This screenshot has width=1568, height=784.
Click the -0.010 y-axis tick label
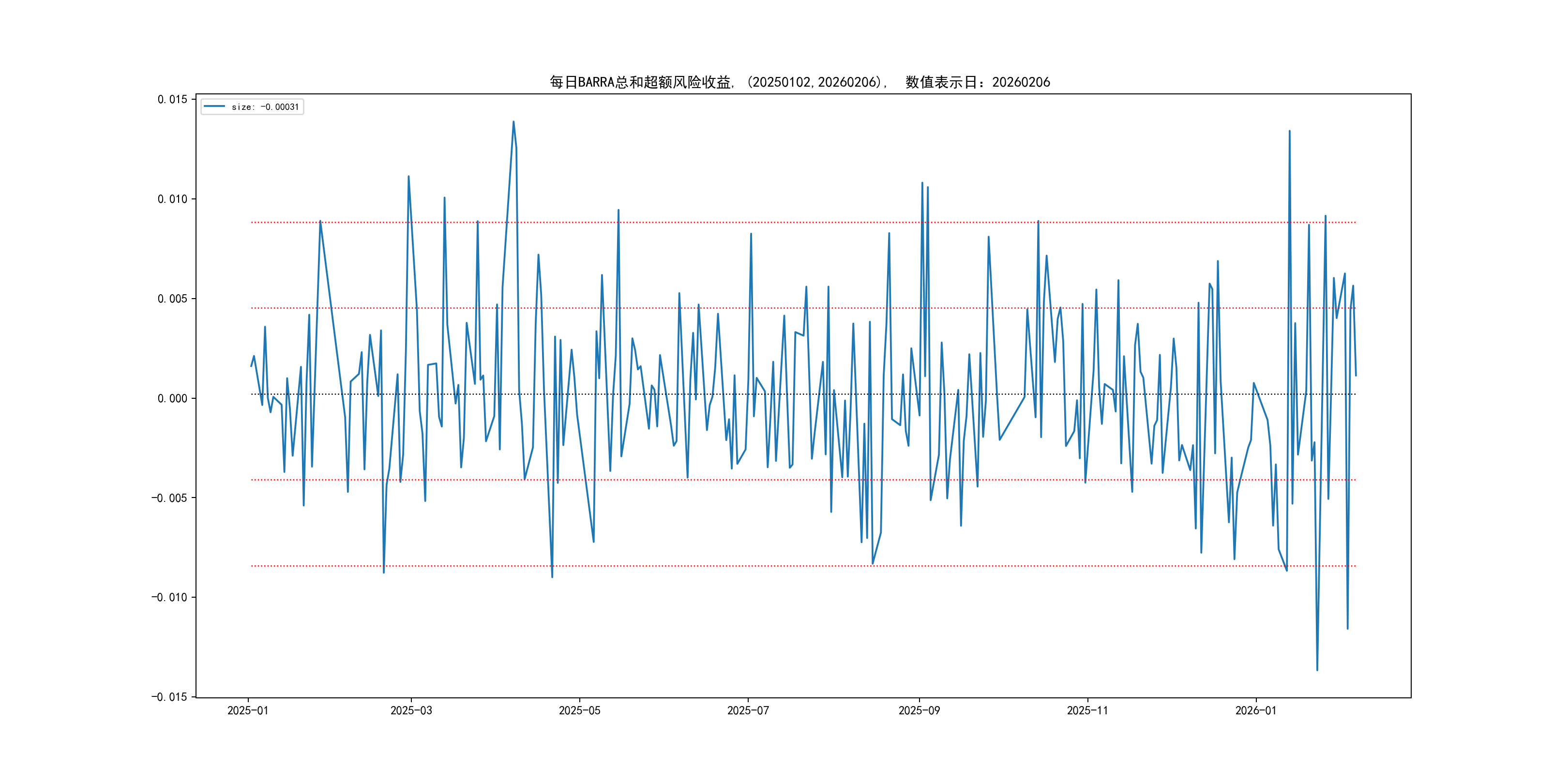click(169, 597)
